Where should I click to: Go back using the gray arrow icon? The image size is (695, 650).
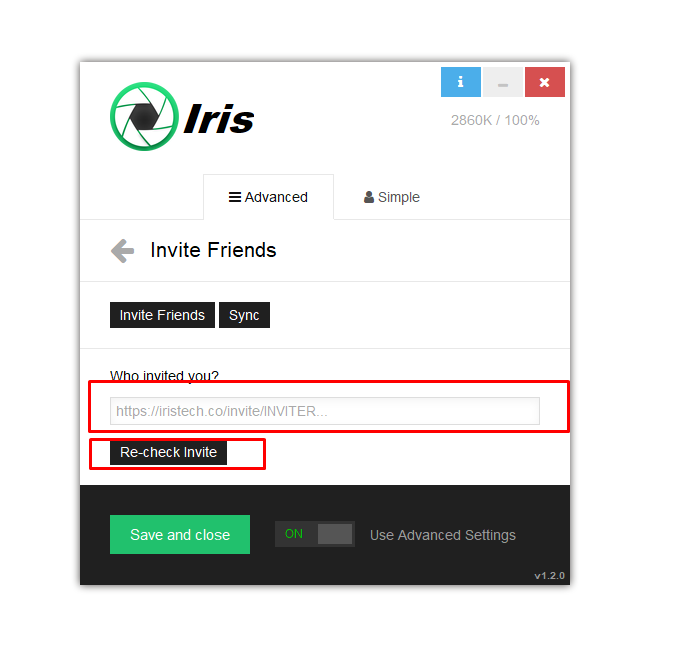(x=122, y=251)
